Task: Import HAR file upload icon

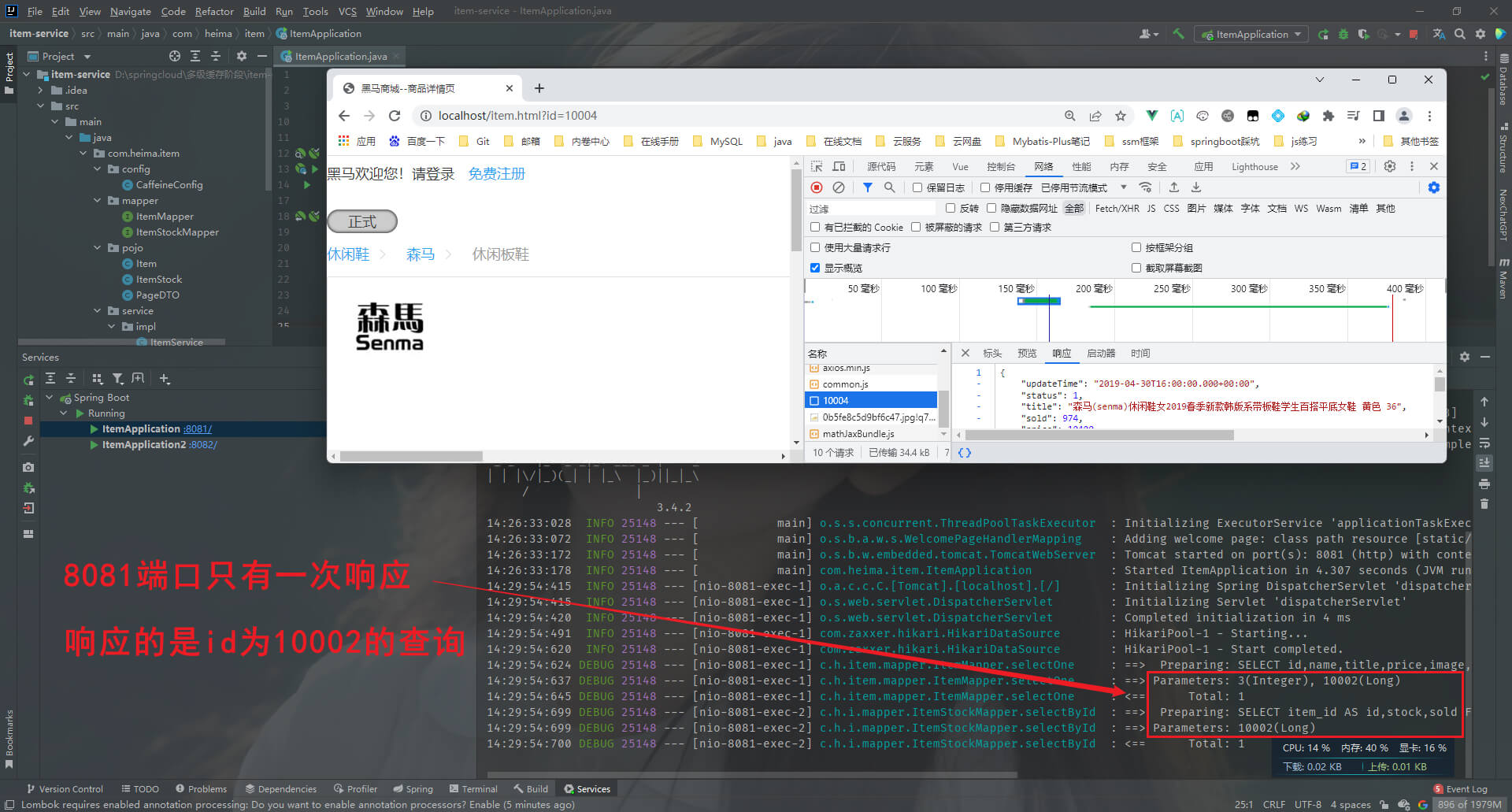Action: click(1174, 187)
